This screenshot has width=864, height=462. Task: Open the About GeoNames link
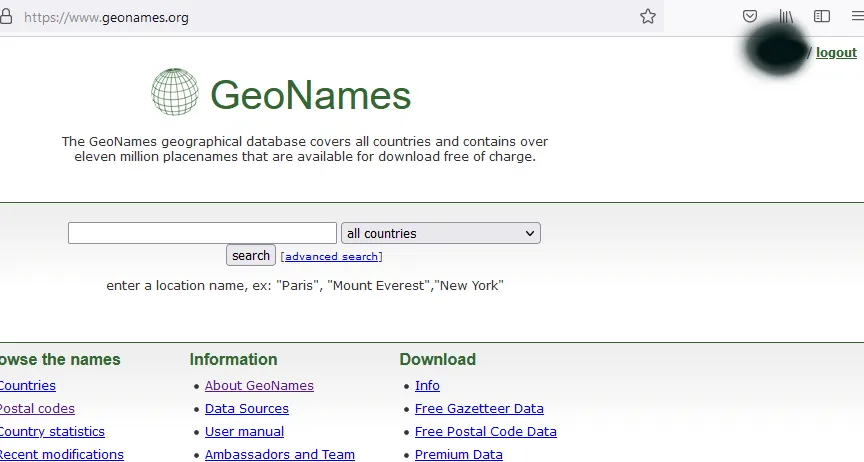tap(259, 385)
